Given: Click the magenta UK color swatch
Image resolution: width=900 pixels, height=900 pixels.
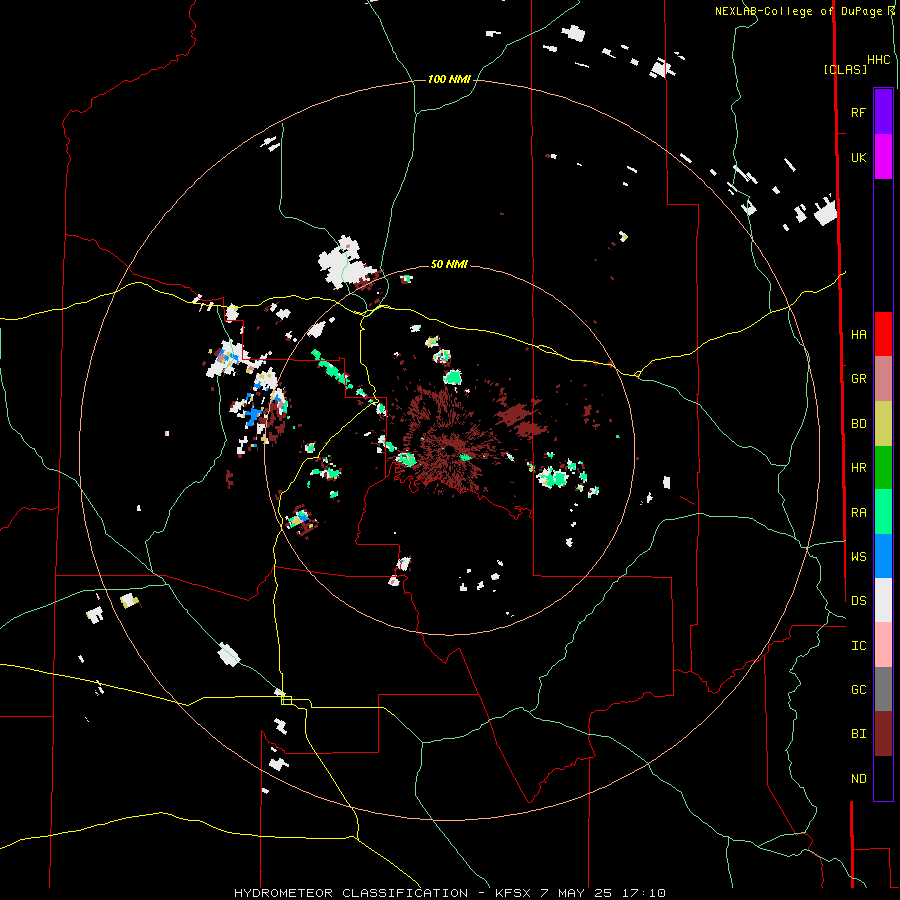Looking at the screenshot, I should coord(883,157).
